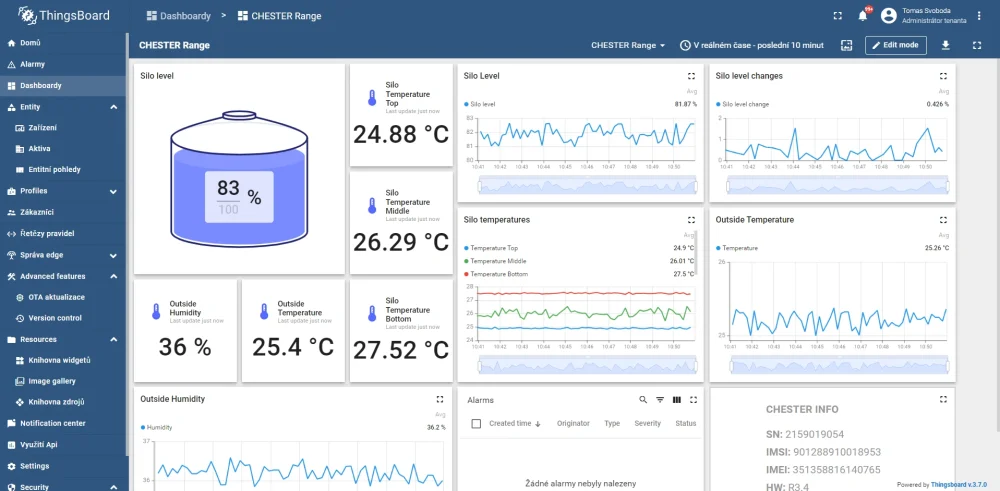This screenshot has height=491, width=1000.
Task: Click the ThingsBoard logo
Action: tap(64, 15)
